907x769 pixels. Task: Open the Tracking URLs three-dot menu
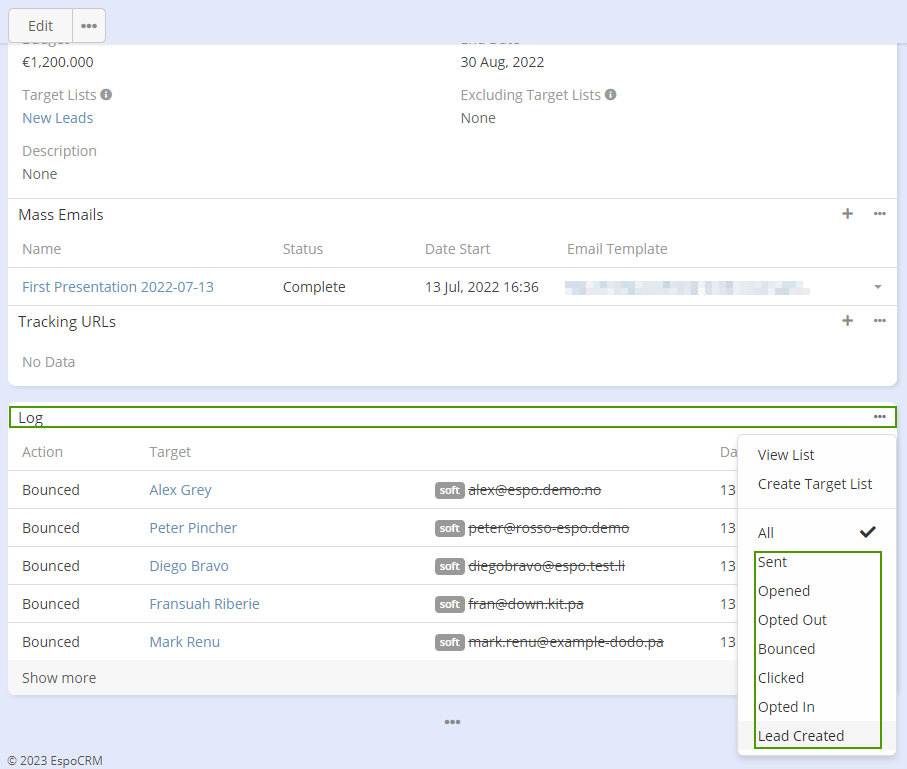pos(880,321)
